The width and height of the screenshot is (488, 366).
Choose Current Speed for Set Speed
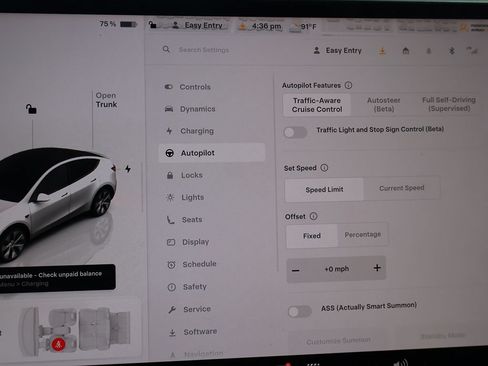(x=401, y=188)
